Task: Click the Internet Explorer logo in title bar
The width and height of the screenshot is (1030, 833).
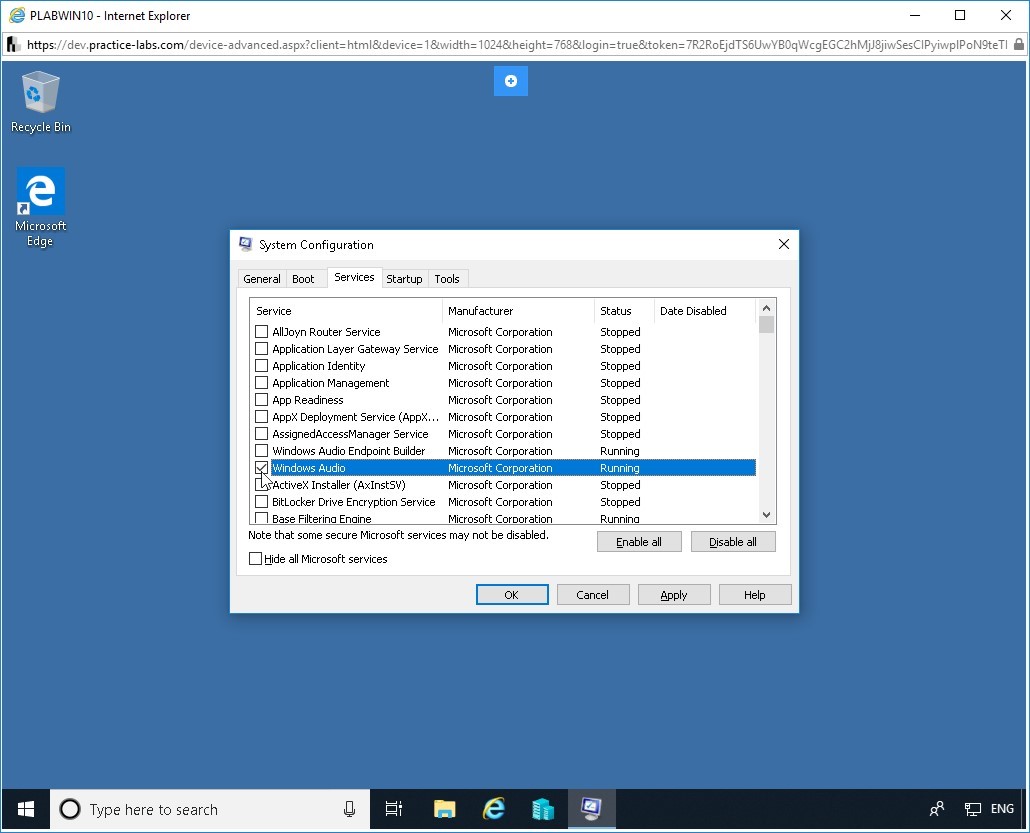Action: 16,15
